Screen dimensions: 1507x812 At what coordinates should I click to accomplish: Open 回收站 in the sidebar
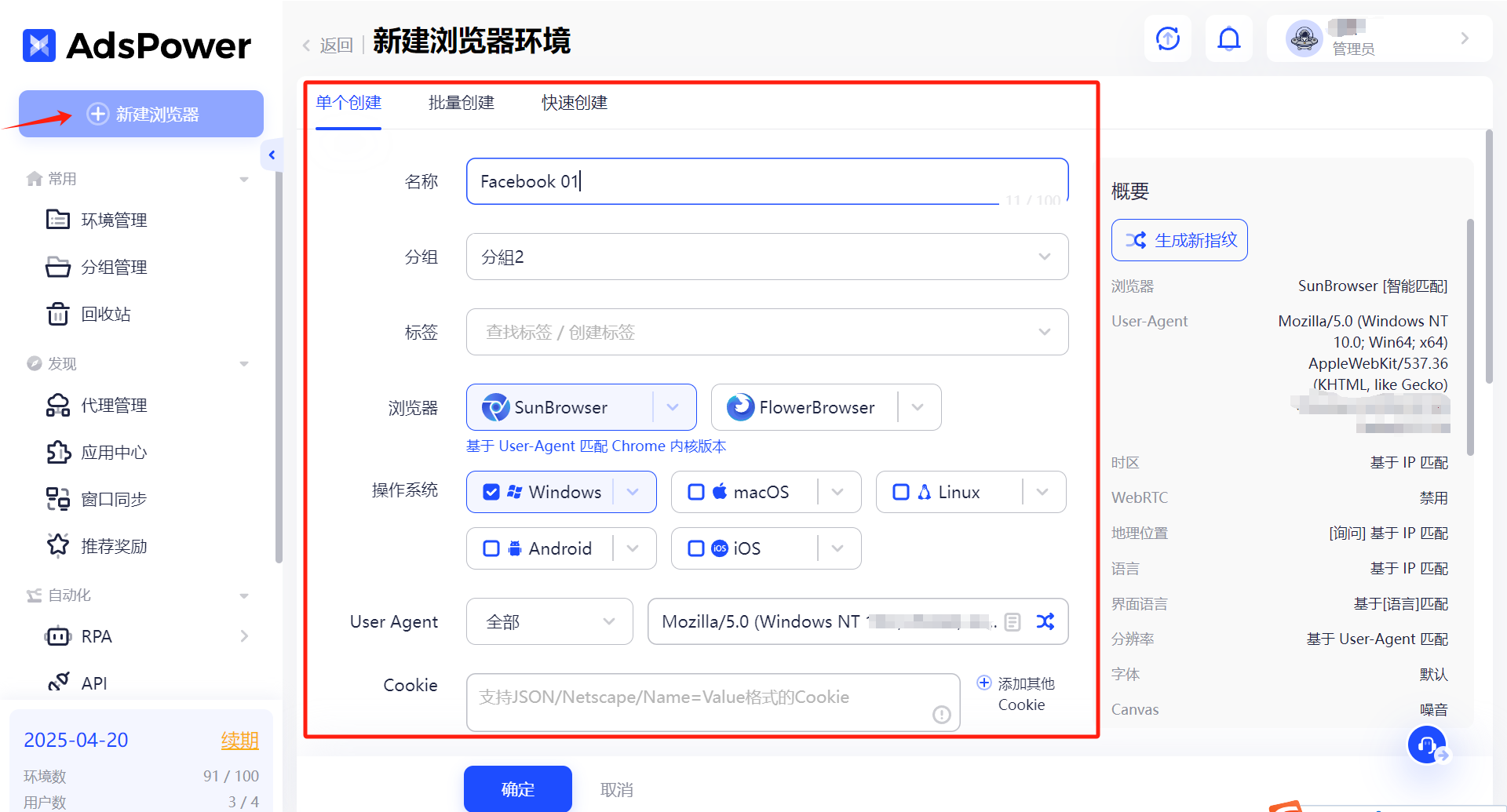[105, 314]
